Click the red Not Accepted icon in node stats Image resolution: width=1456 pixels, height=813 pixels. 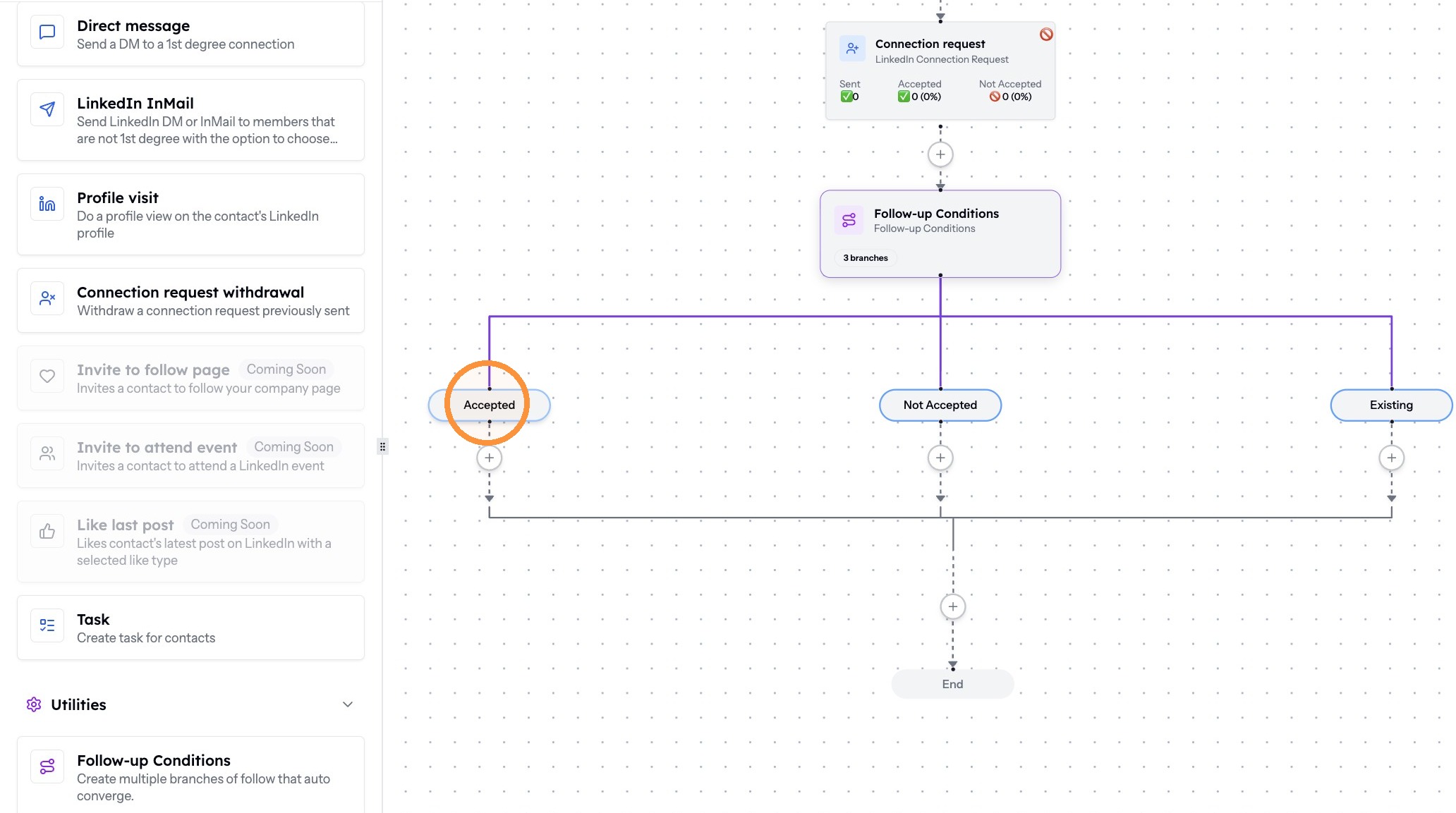click(995, 97)
